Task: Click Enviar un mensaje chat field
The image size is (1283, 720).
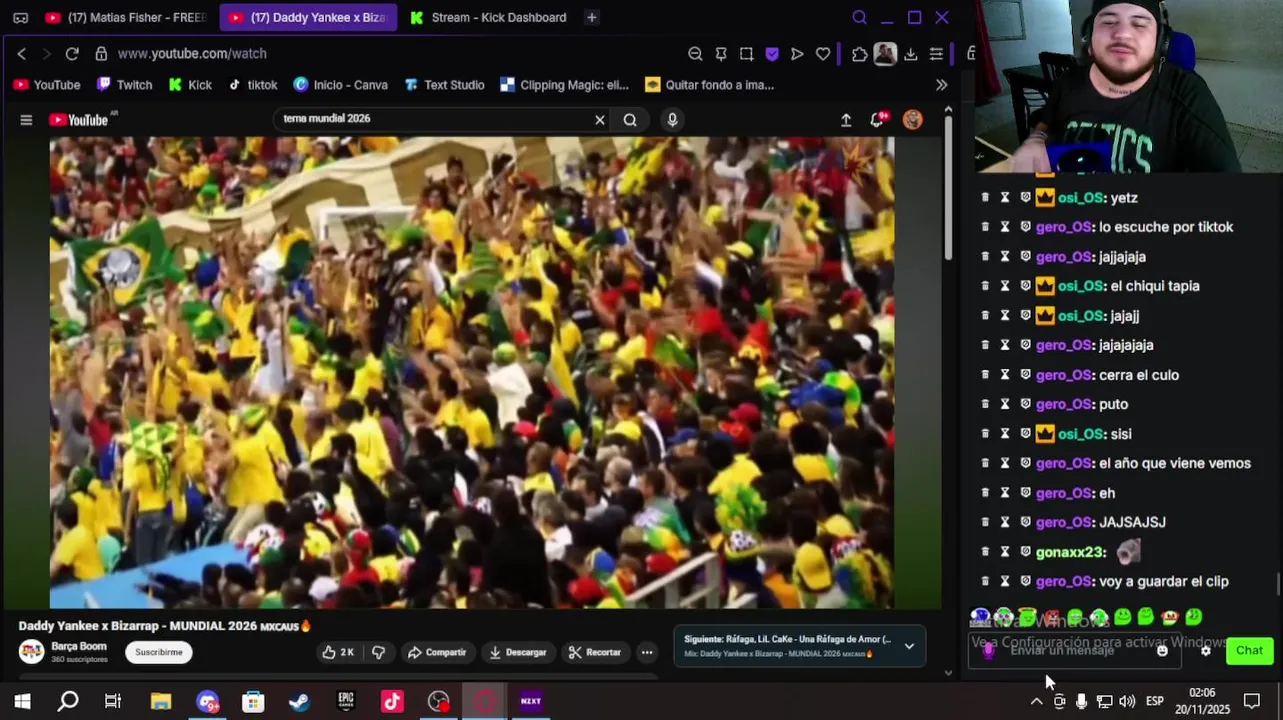Action: click(x=1075, y=650)
